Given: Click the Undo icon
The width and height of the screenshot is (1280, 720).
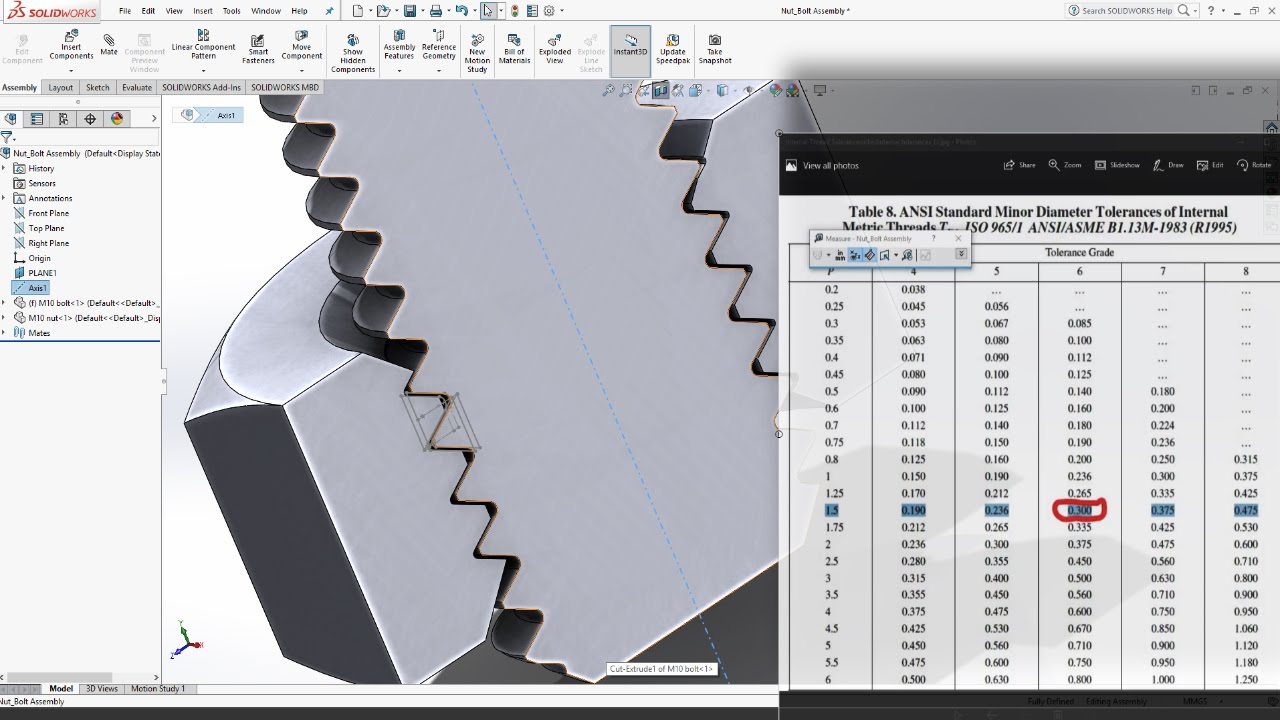Looking at the screenshot, I should 461,10.
